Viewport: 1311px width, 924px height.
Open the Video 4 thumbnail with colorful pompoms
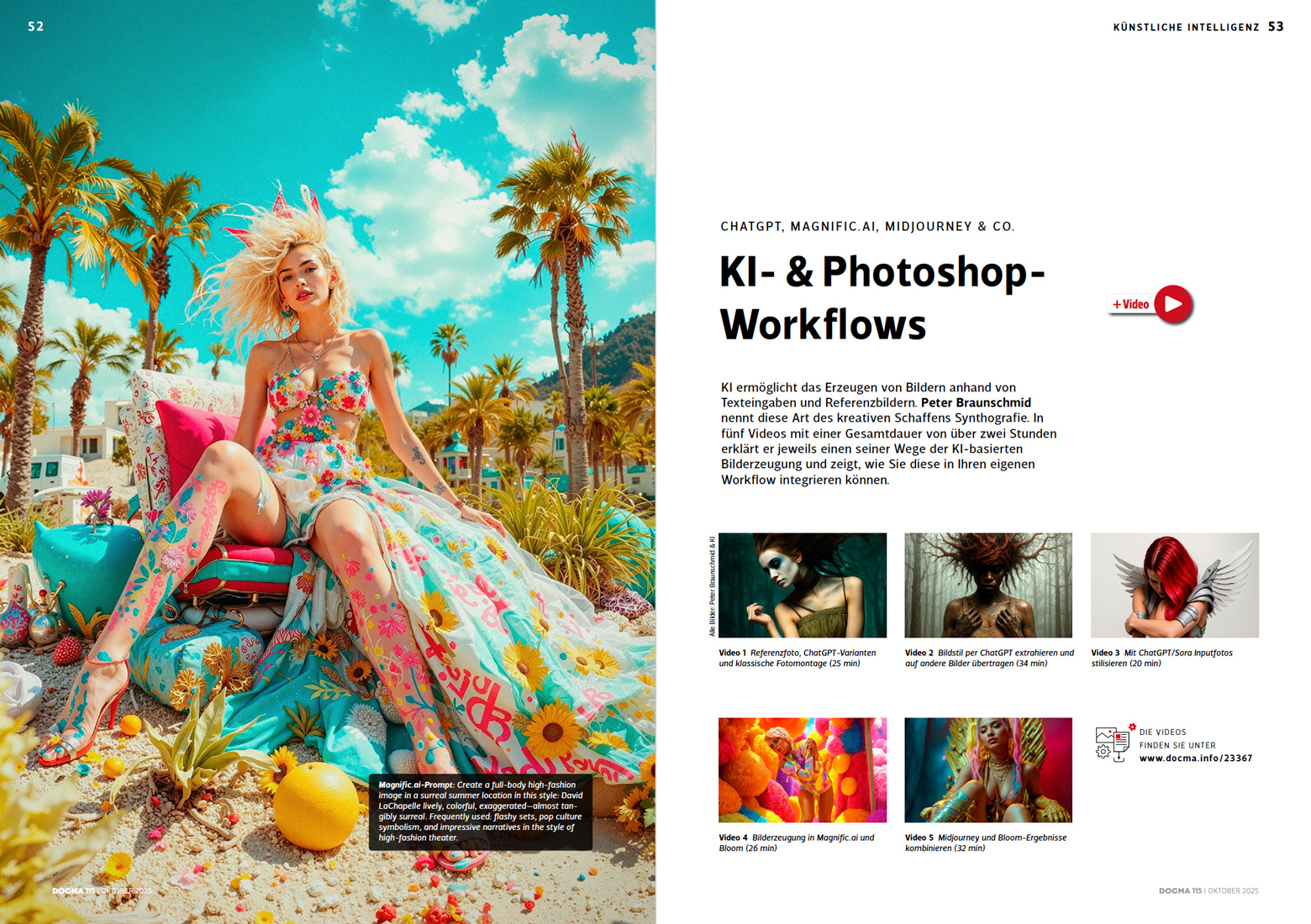[803, 769]
